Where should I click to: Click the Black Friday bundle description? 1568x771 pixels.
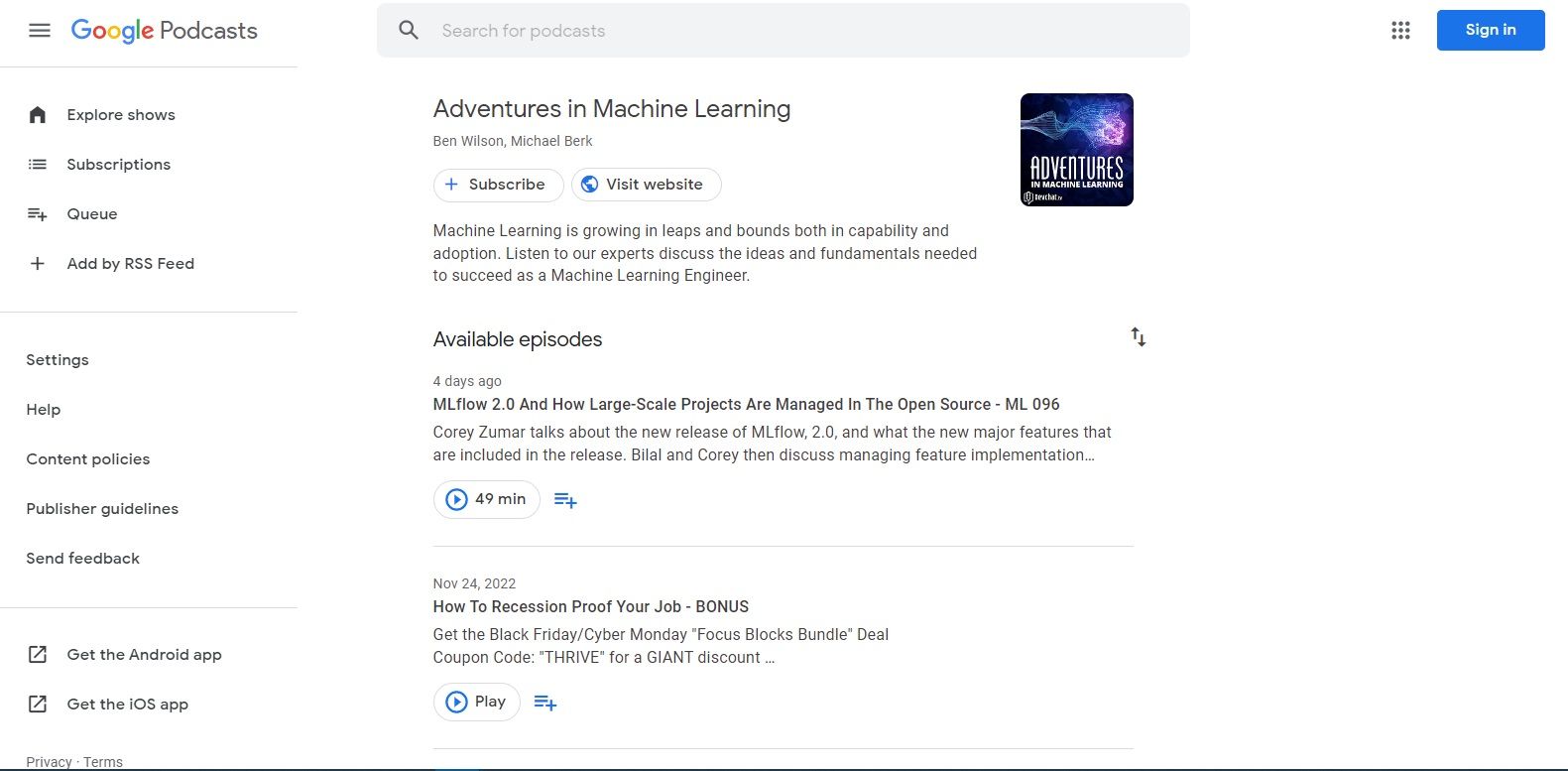[x=662, y=646]
